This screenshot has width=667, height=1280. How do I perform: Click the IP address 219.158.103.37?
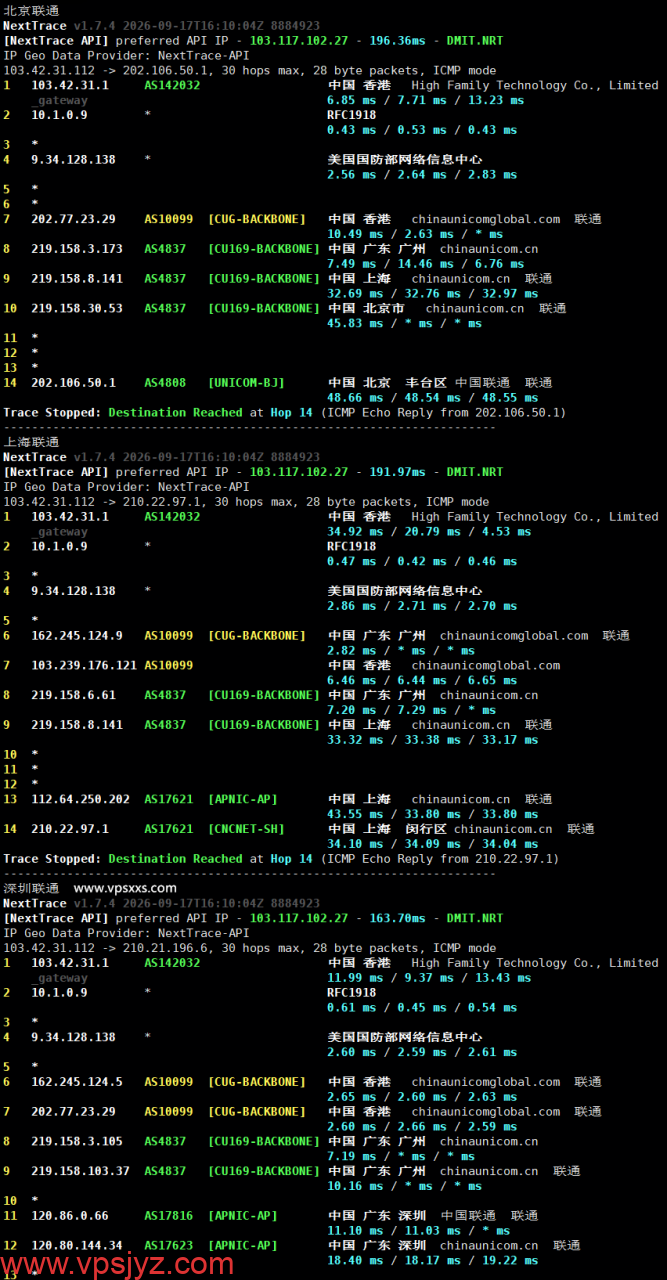[x=80, y=1171]
